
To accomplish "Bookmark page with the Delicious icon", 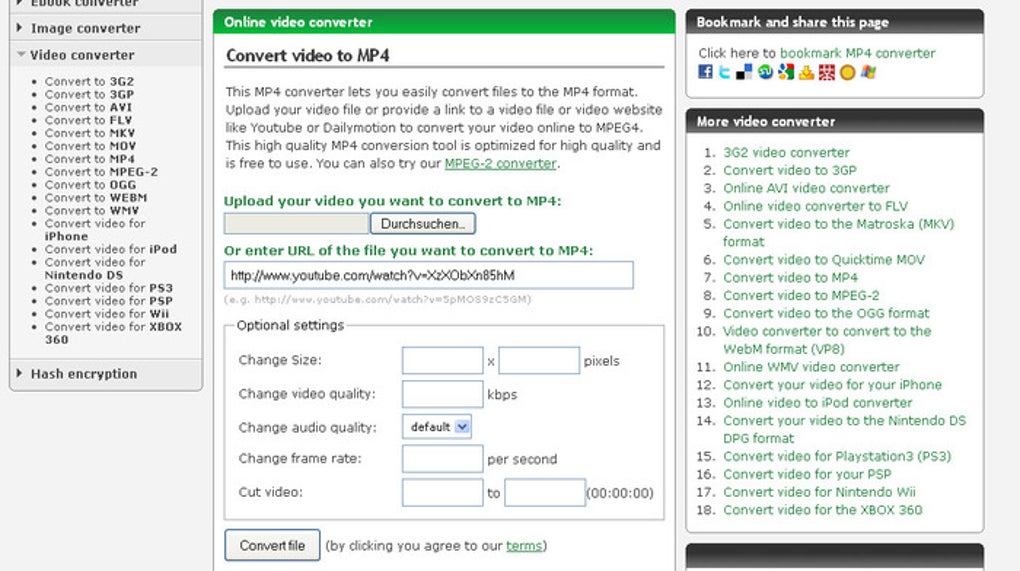I will click(744, 72).
